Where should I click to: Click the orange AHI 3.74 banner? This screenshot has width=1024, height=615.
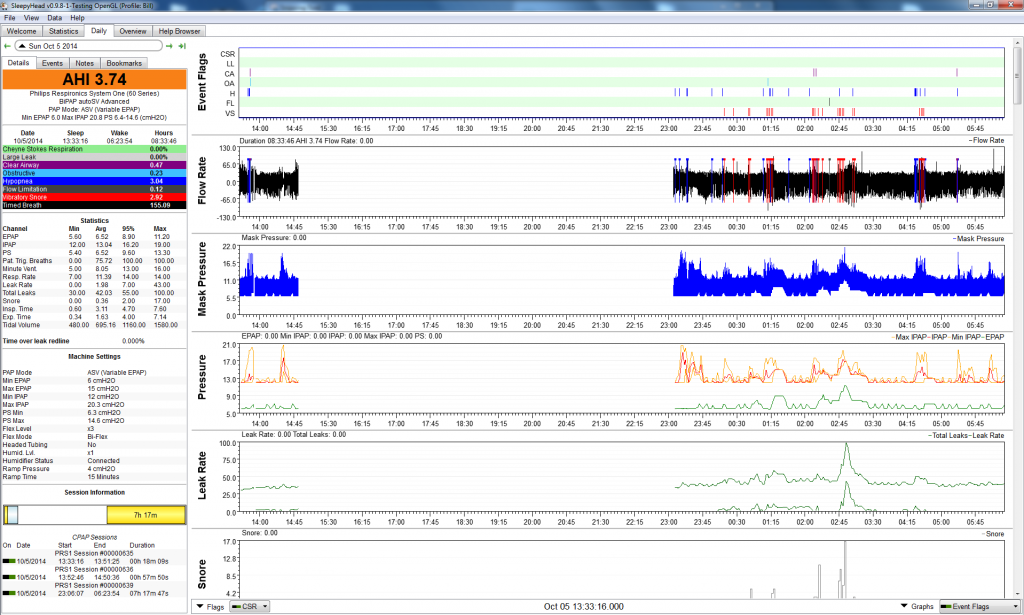pyautogui.click(x=95, y=79)
